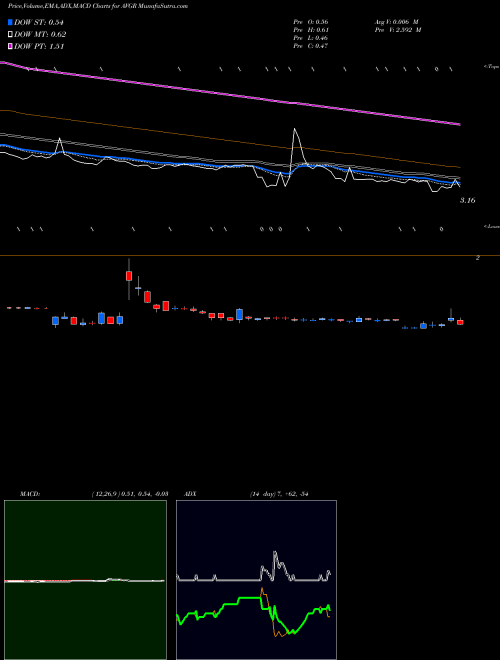Click the '(12,26,9) 0.51, 0.54, -0.03' MACD values
This screenshot has height=660, width=500.
pos(130,494)
